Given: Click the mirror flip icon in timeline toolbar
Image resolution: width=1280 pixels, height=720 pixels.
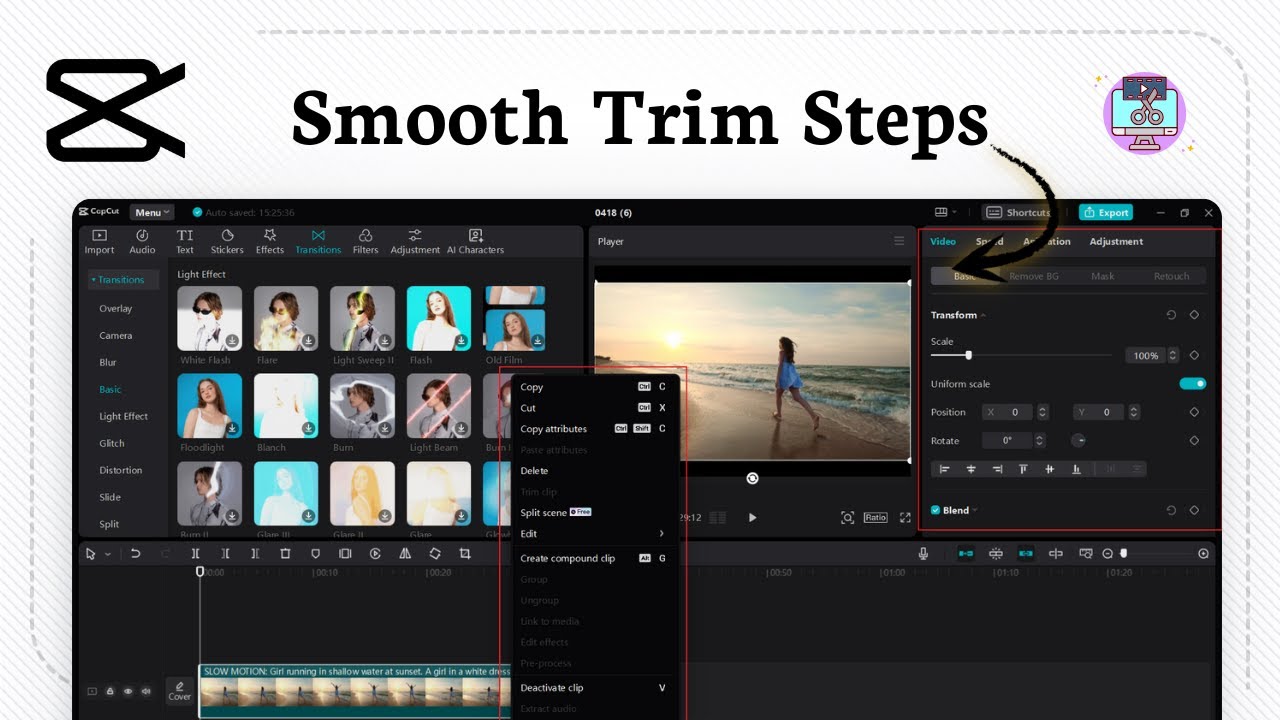Looking at the screenshot, I should (x=405, y=553).
